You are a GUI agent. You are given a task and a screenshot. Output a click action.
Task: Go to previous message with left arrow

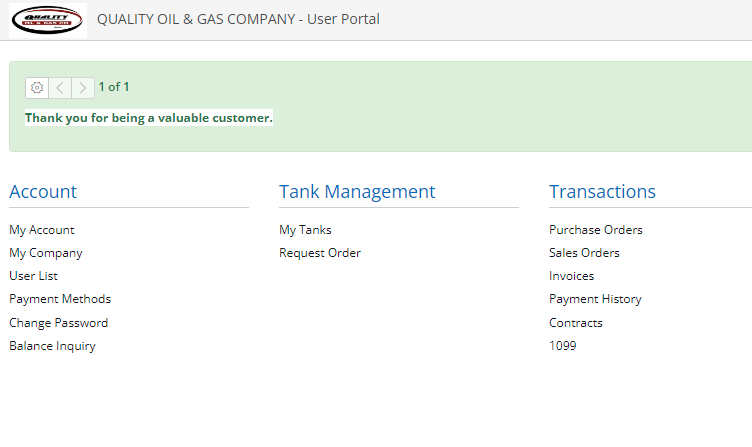click(x=60, y=87)
